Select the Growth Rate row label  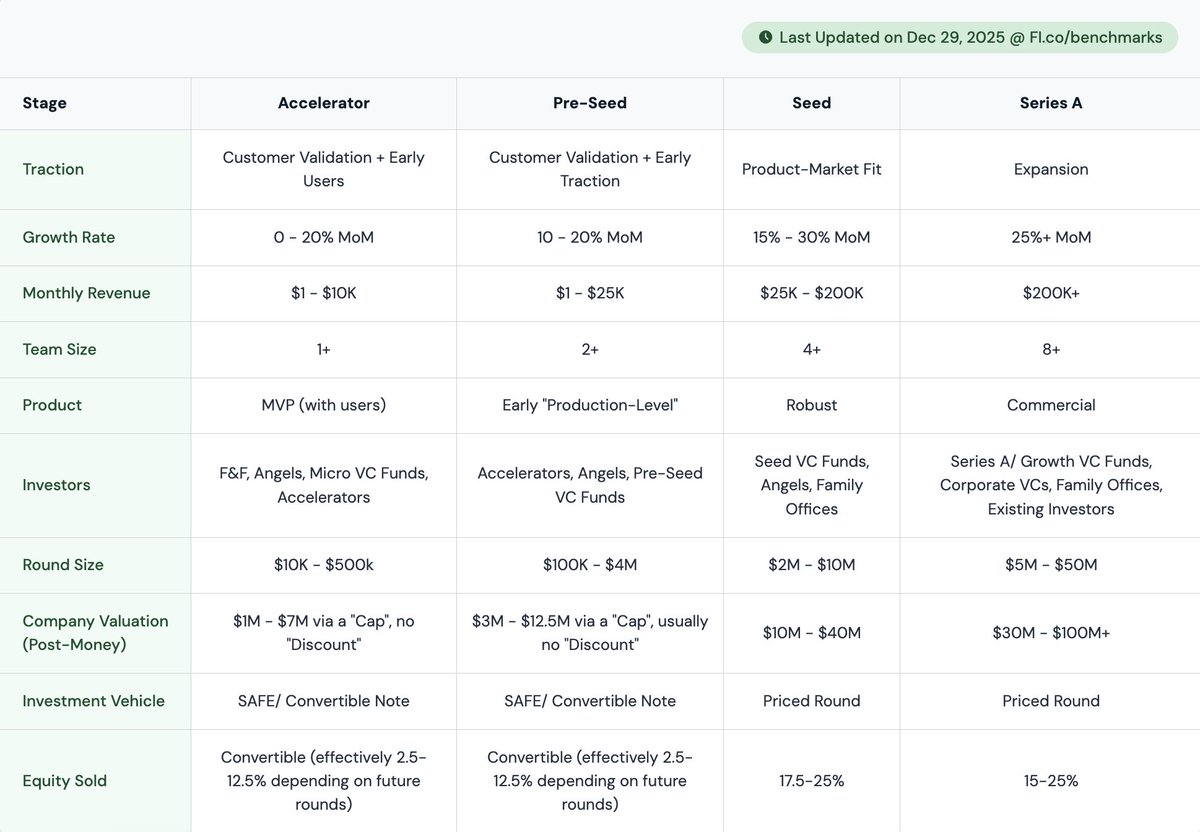69,237
